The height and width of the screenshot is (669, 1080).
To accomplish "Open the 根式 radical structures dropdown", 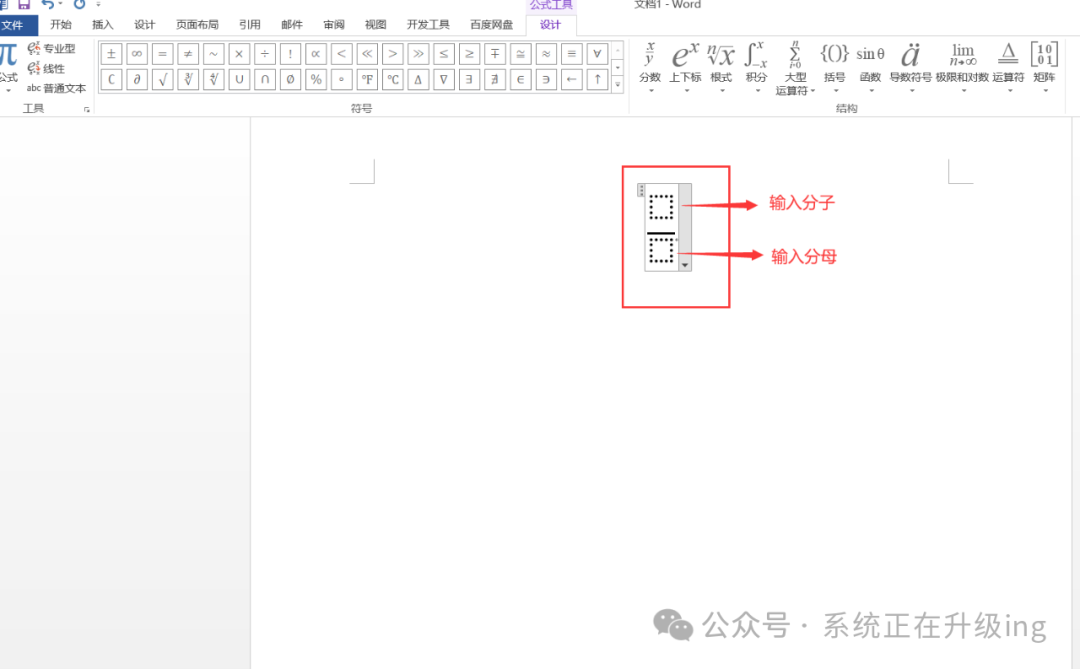I will coord(721,67).
